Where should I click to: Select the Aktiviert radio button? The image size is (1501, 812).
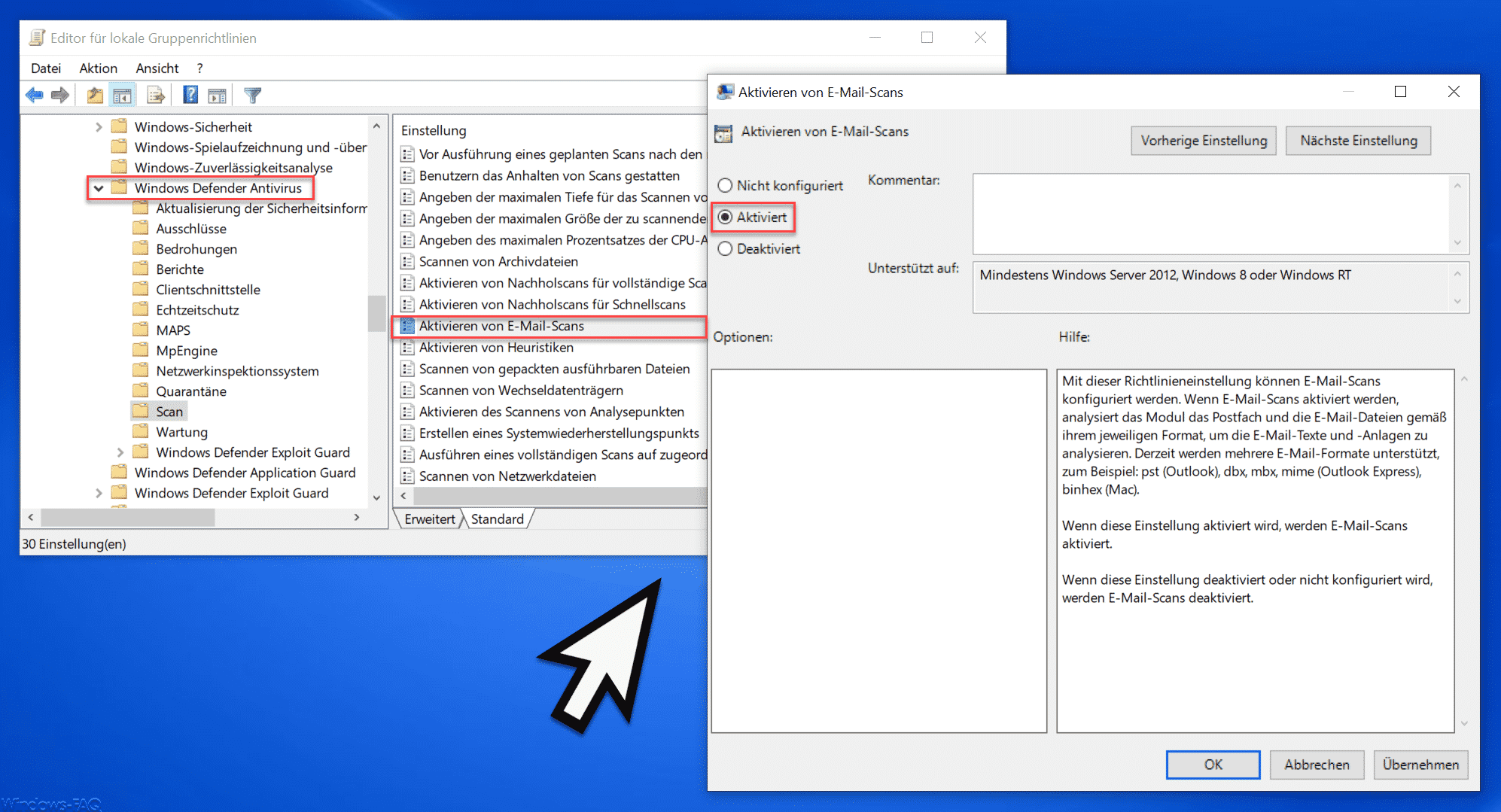(725, 217)
